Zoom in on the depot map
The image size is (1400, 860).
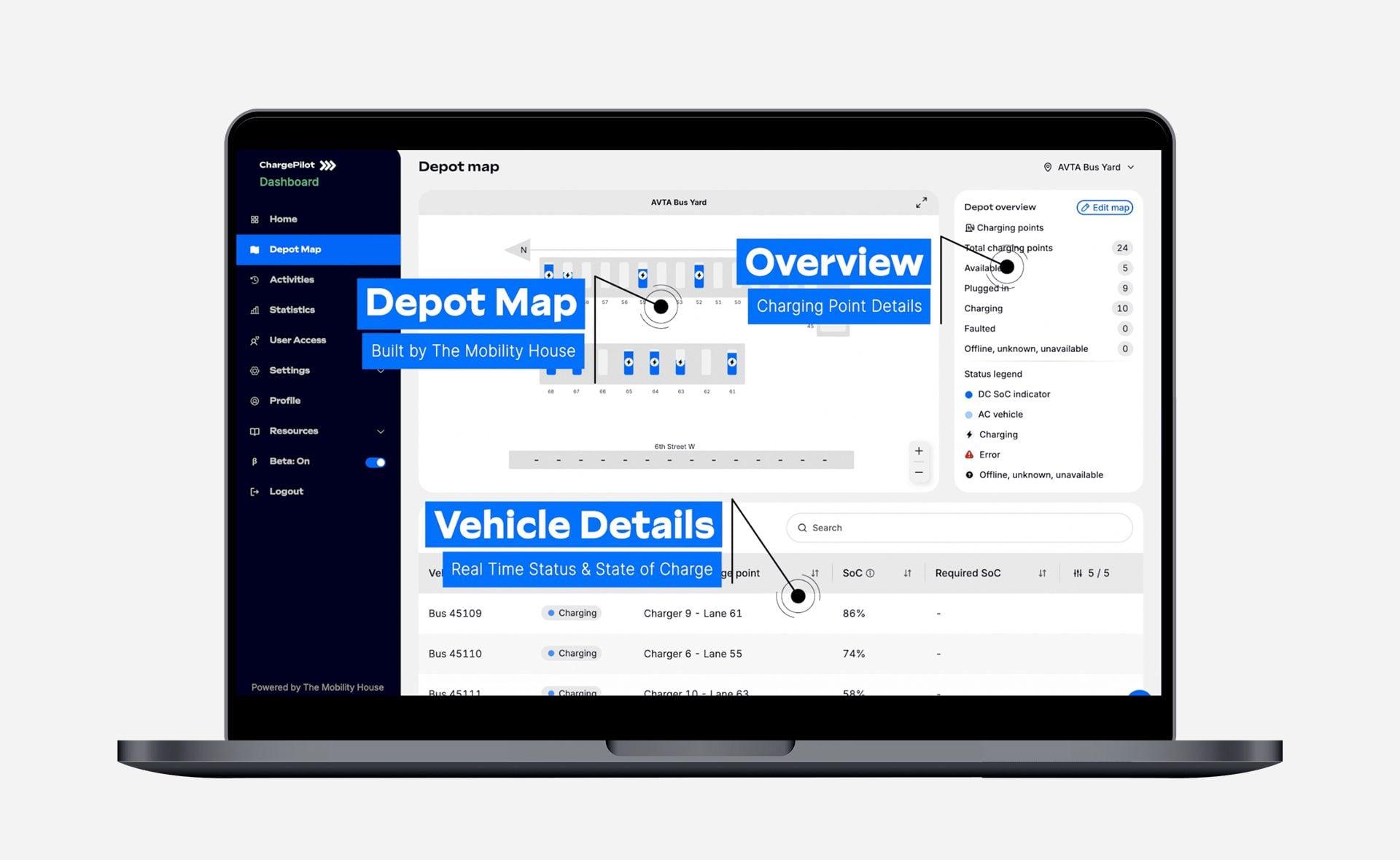(919, 451)
